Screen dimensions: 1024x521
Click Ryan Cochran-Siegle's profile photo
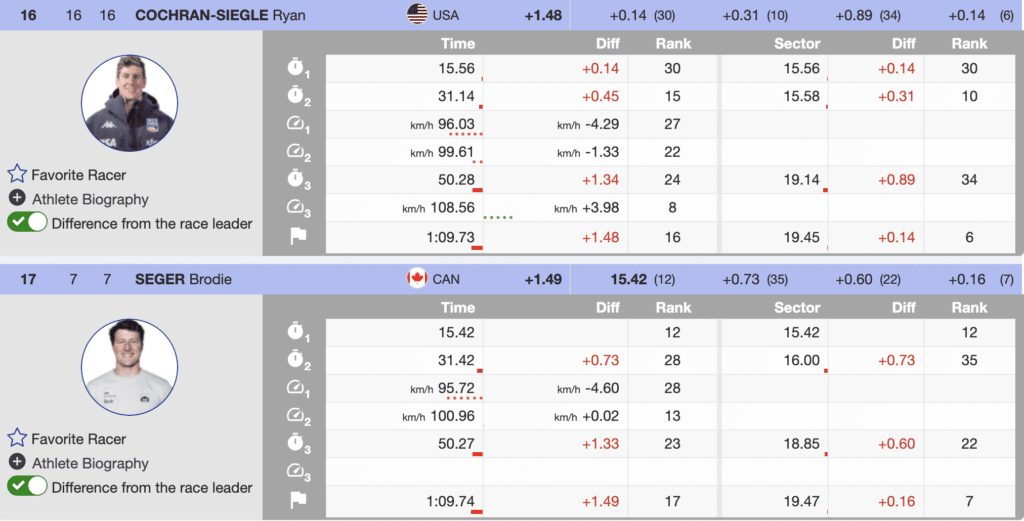[x=130, y=104]
